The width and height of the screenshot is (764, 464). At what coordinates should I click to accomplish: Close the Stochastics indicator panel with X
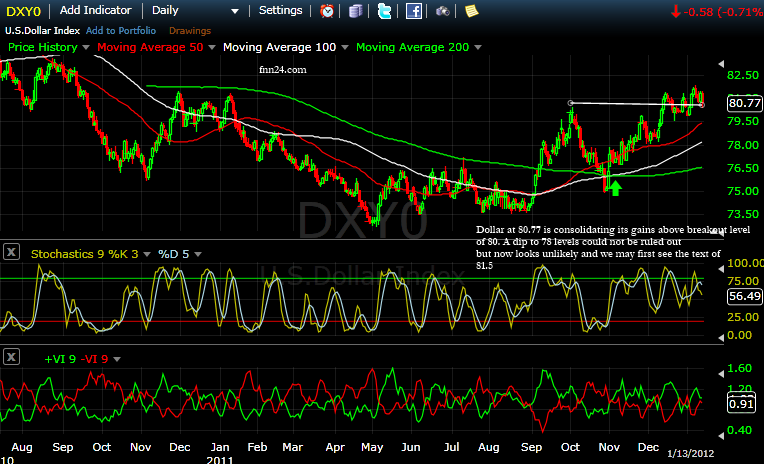pyautogui.click(x=11, y=252)
